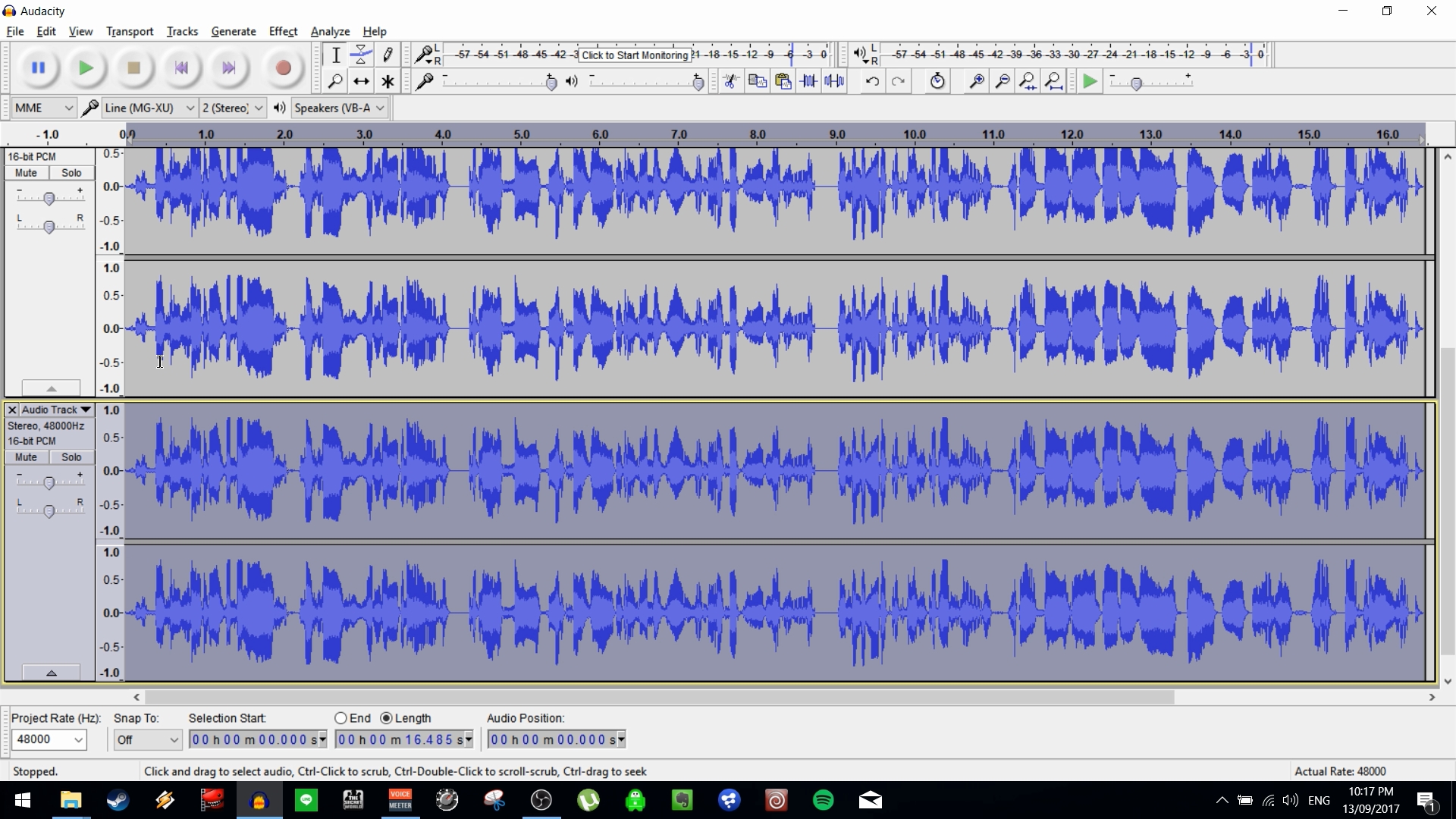Click the Zoom Out icon
The image size is (1456, 819).
click(x=1003, y=81)
